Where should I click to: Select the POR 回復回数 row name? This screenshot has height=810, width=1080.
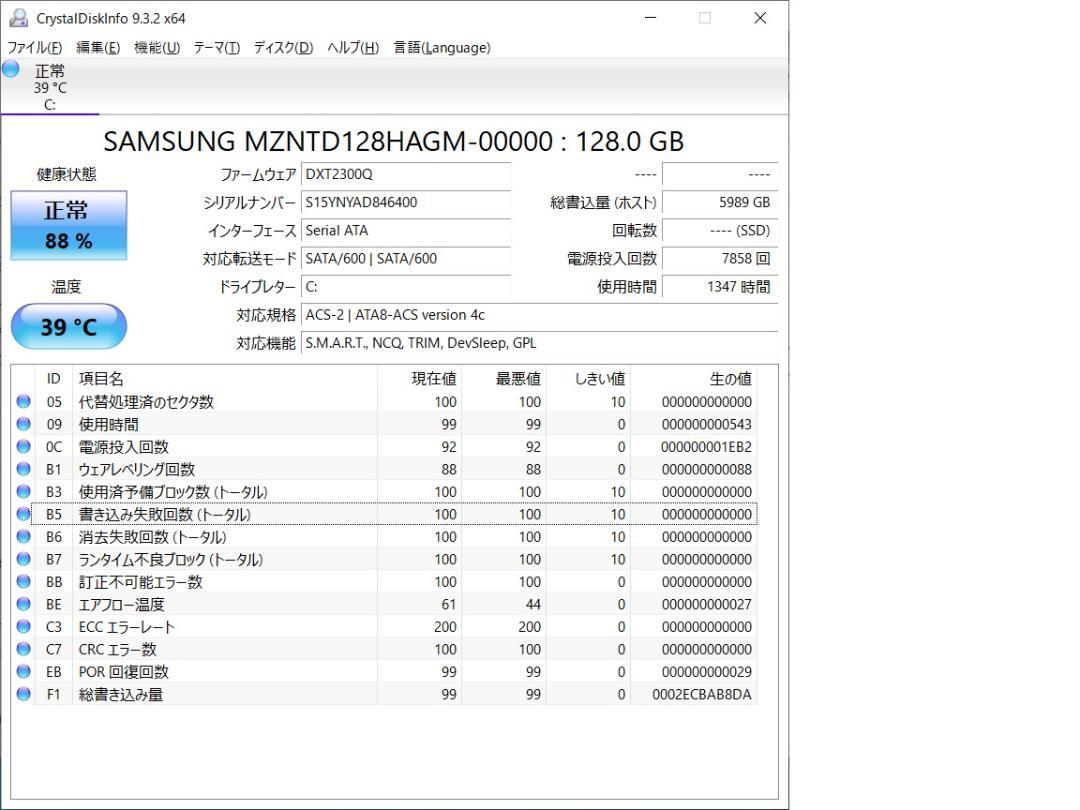[123, 672]
